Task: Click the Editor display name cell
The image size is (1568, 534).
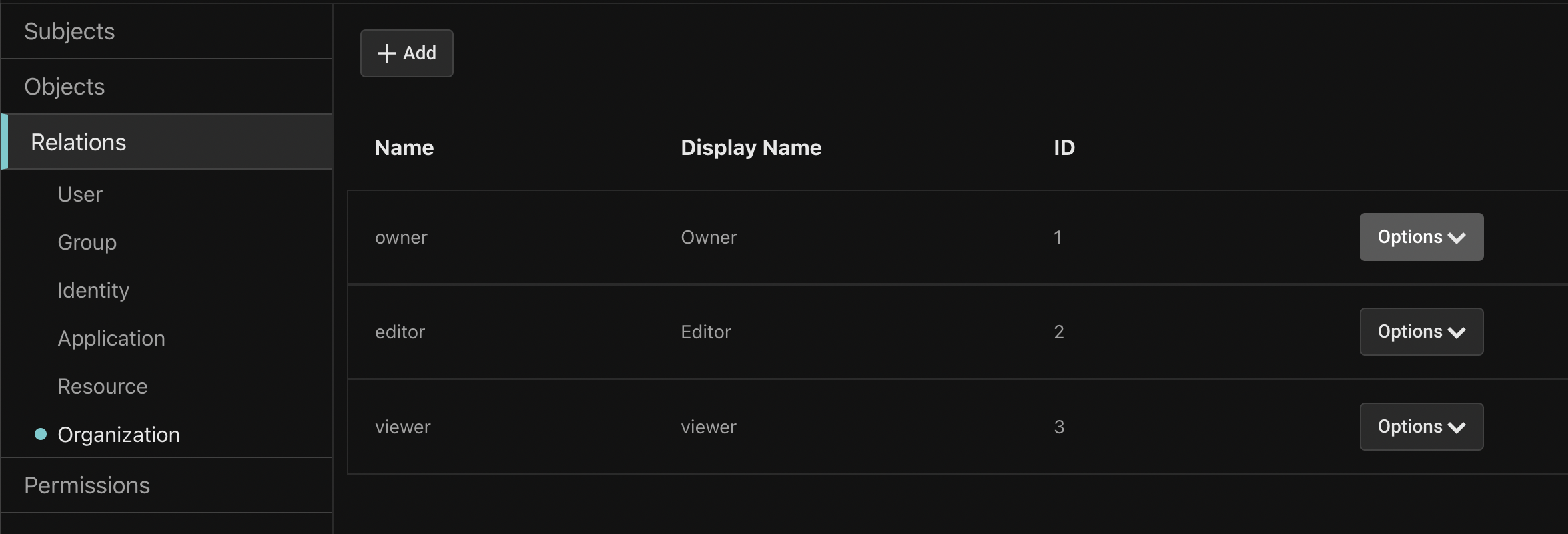Action: click(706, 332)
